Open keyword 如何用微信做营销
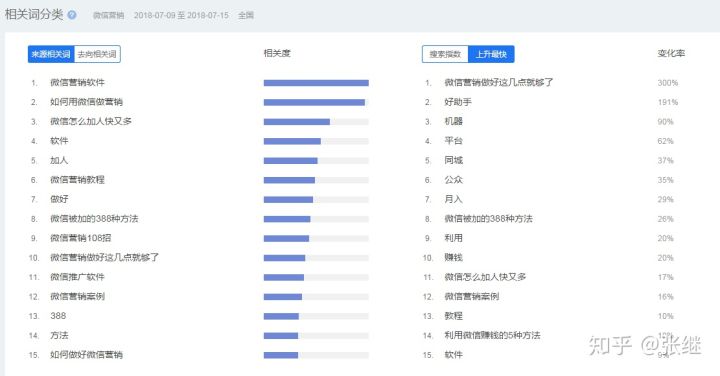The height and width of the screenshot is (376, 720). point(86,102)
